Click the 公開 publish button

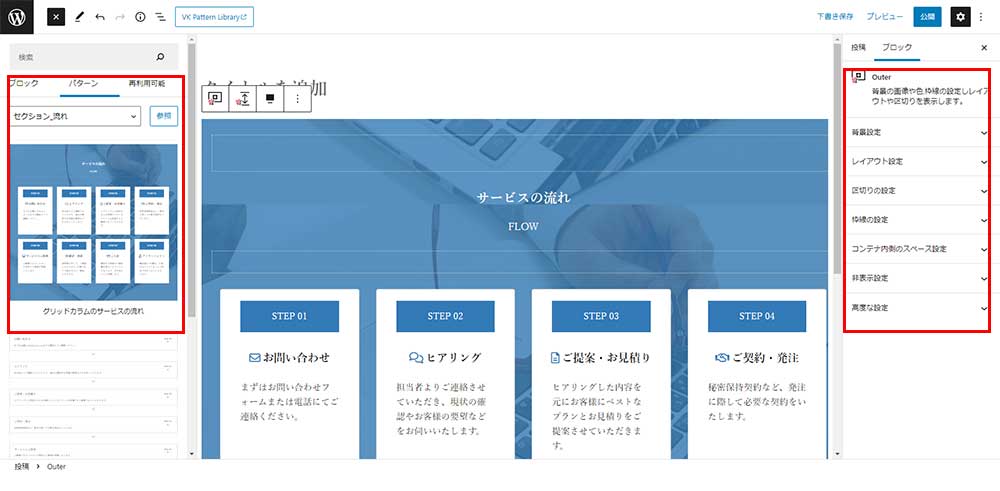pyautogui.click(x=927, y=17)
